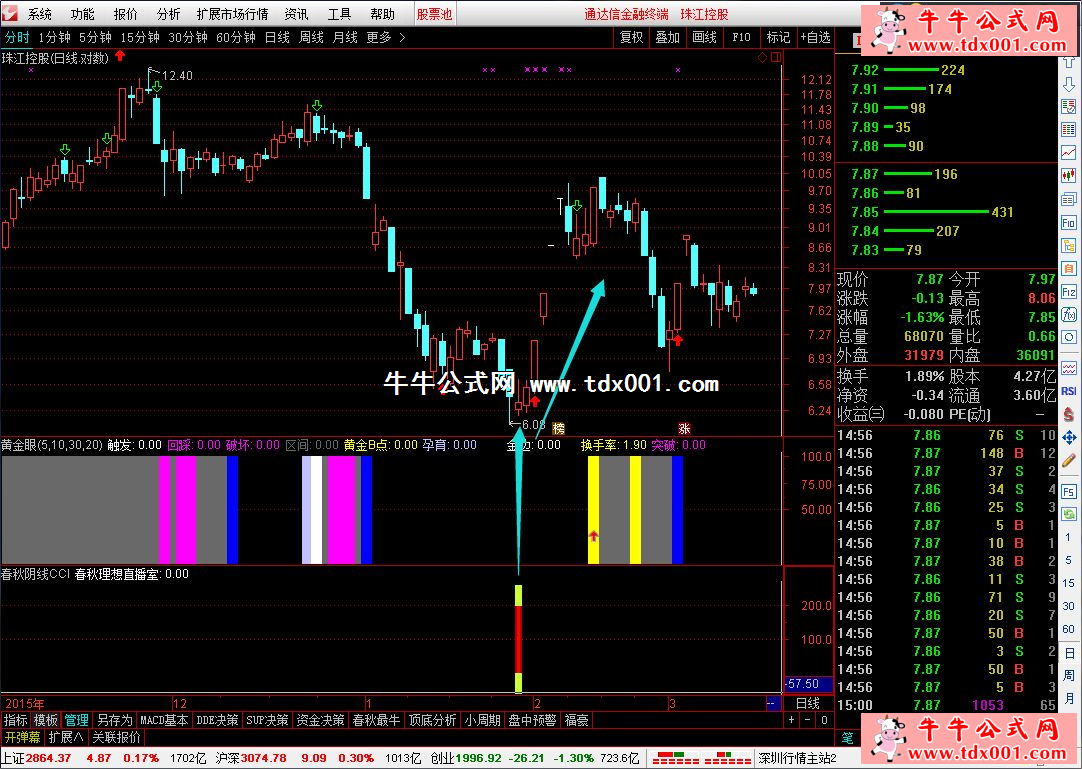Open the red line chart sidebar icon

1069,152
